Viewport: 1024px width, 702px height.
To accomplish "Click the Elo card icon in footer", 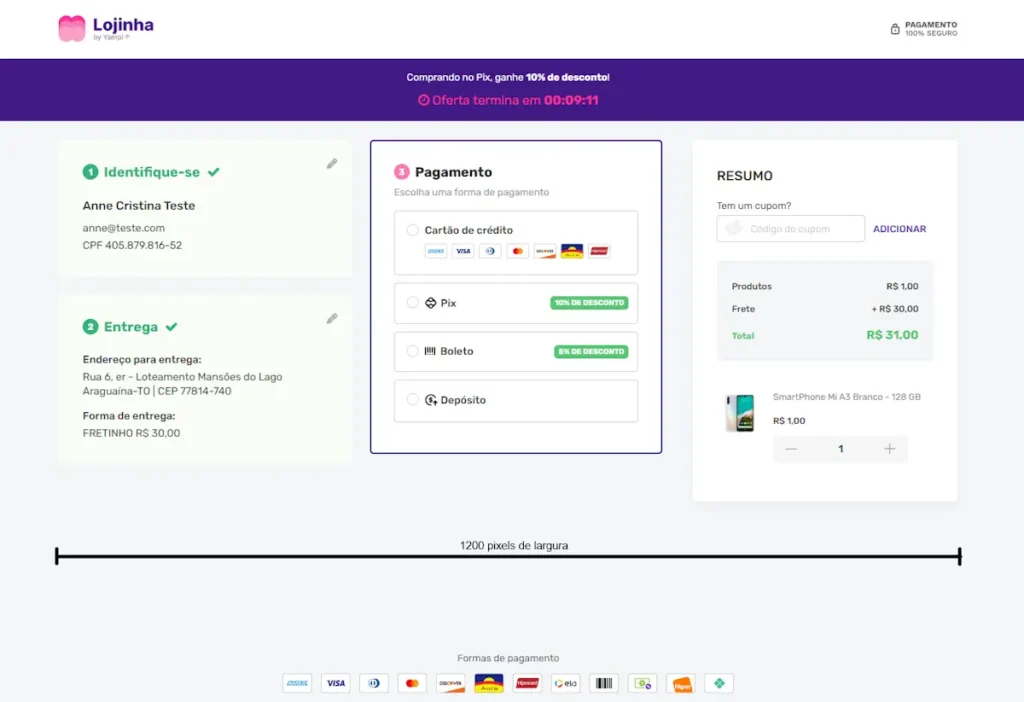I will click(x=566, y=684).
